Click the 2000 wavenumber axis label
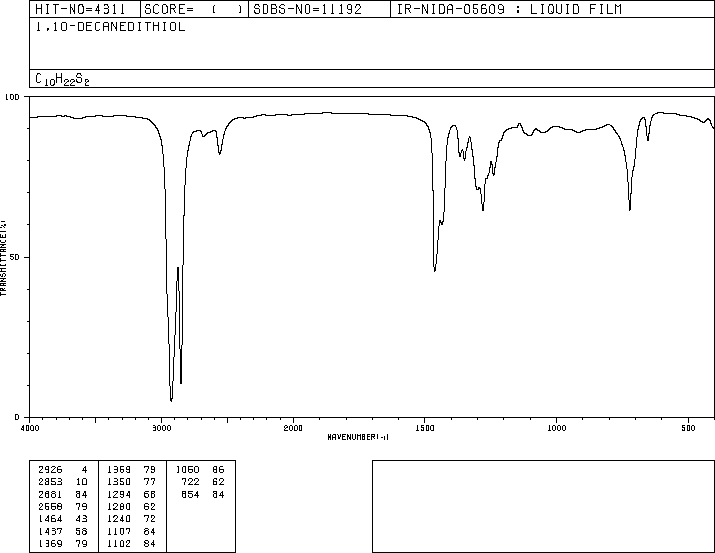 (293, 428)
